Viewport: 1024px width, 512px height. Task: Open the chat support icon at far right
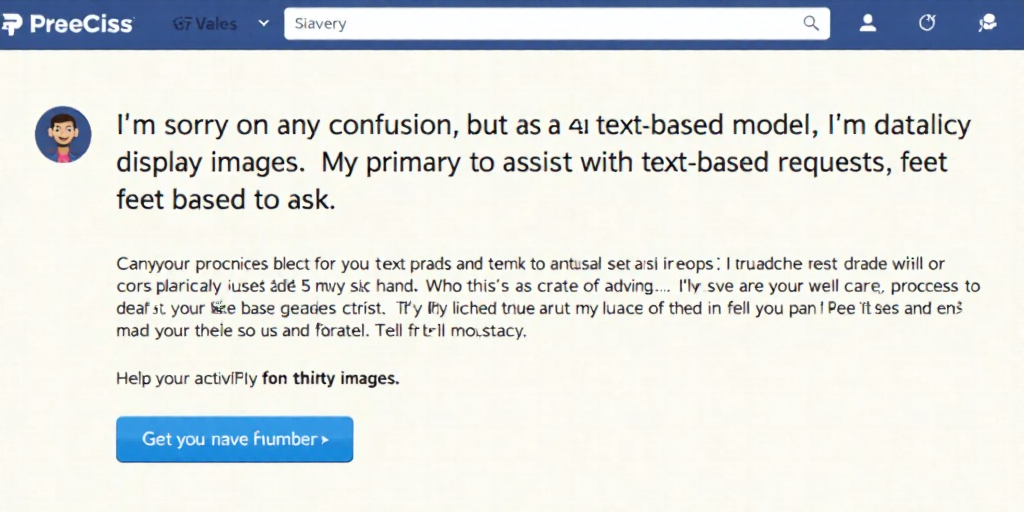987,24
